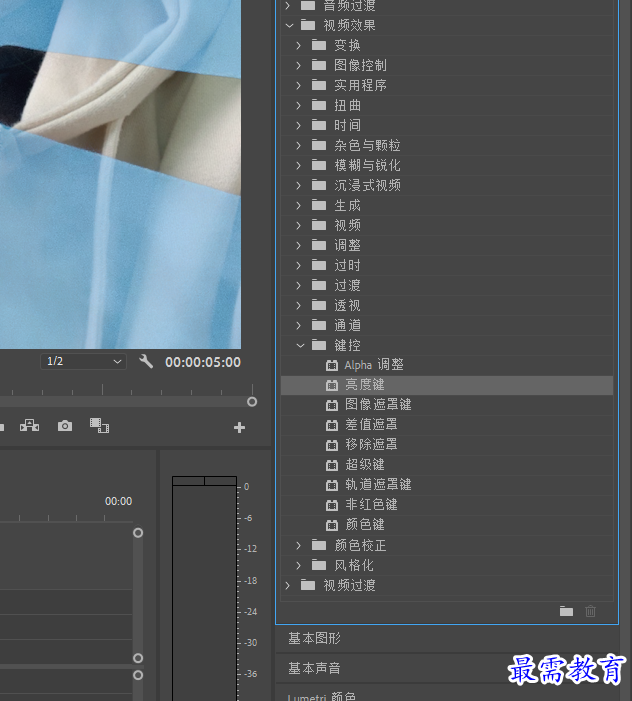
Task: Click the 00:00 timeline ruler label
Action: 118,501
